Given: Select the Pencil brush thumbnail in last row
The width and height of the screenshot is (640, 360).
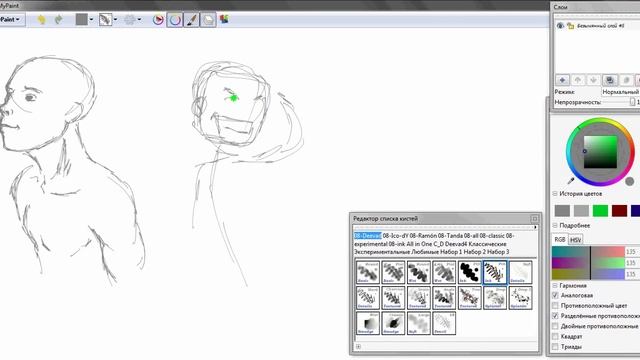Looking at the screenshot, I should 444,323.
